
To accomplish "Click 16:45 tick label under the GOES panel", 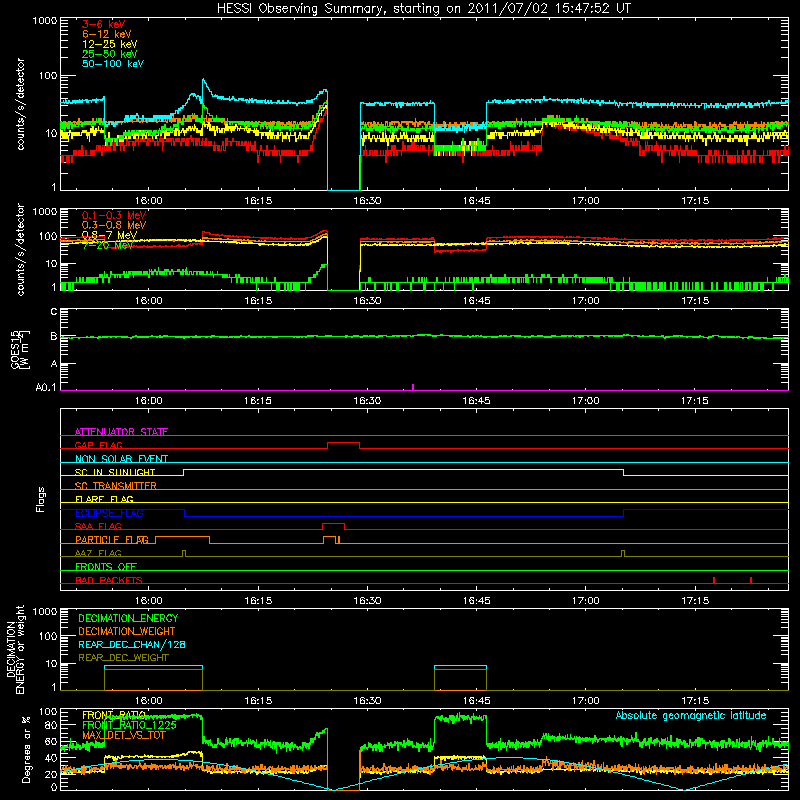I will click(476, 401).
